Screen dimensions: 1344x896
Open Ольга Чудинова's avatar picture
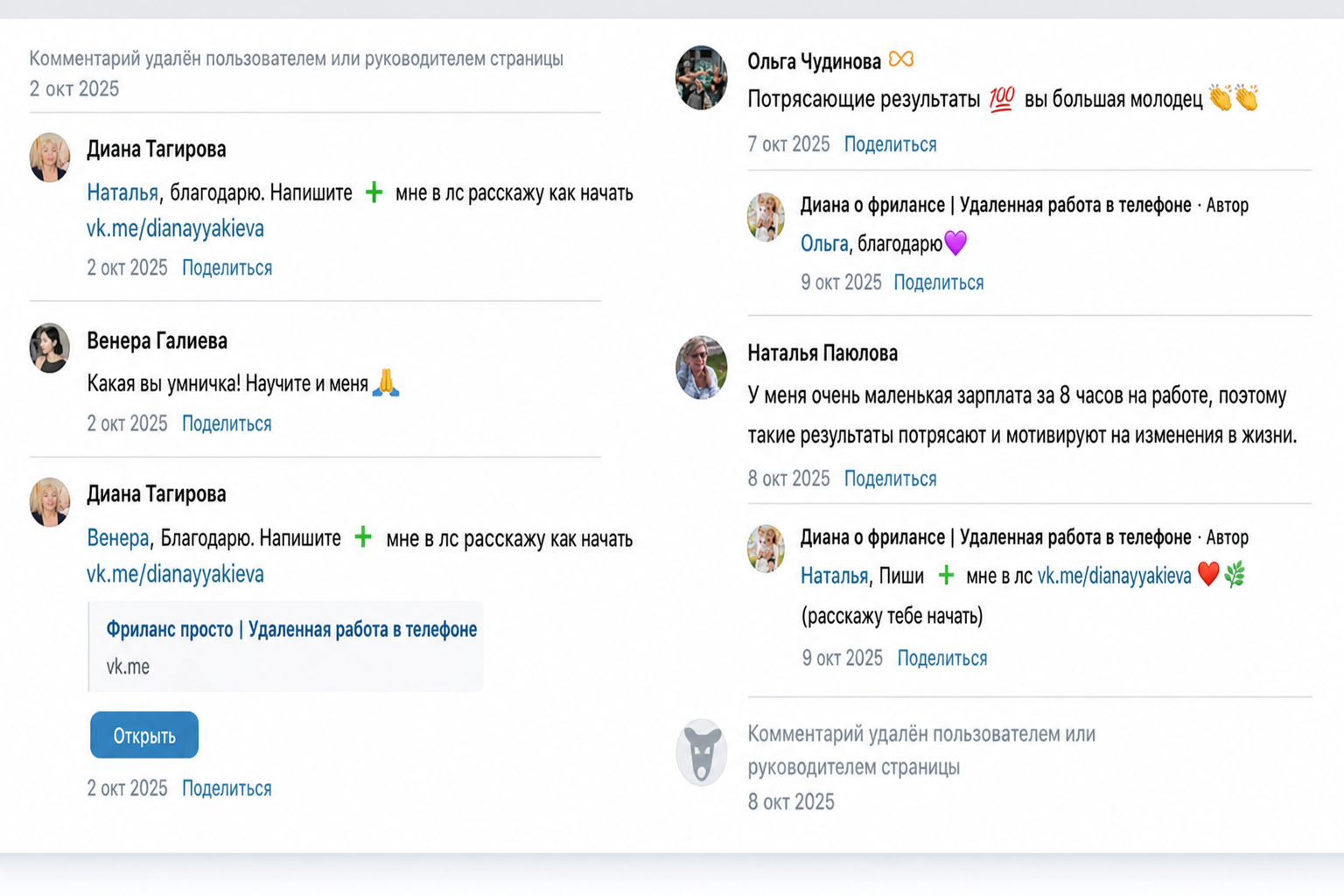[x=702, y=78]
